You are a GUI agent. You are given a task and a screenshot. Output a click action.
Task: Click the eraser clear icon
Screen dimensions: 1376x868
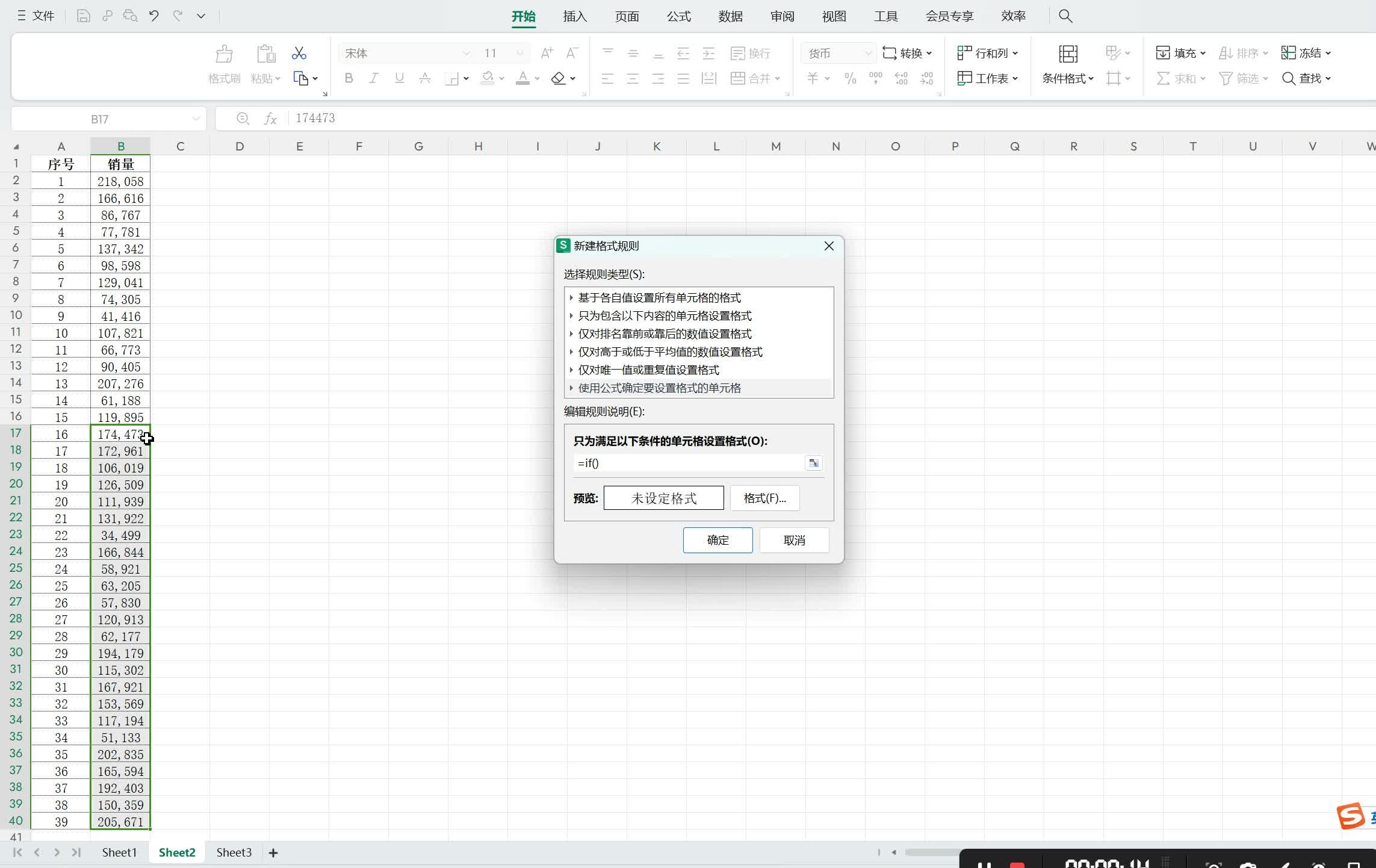(559, 78)
